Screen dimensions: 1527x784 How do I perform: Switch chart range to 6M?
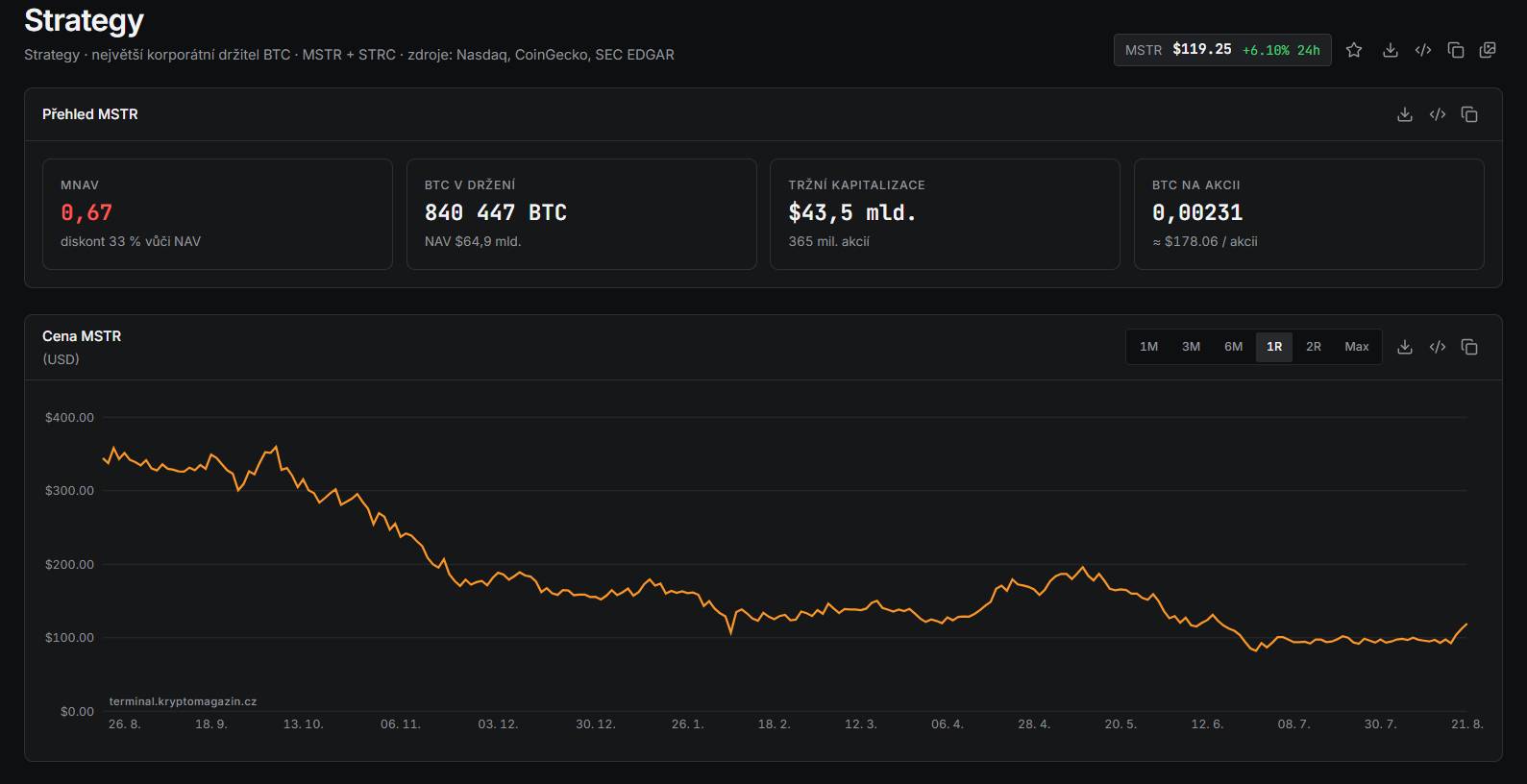click(1233, 347)
